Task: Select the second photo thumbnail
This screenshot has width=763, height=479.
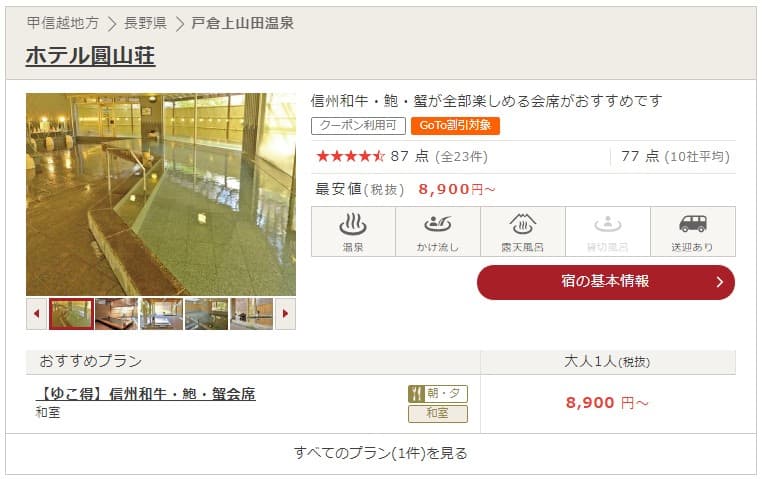Action: point(117,314)
